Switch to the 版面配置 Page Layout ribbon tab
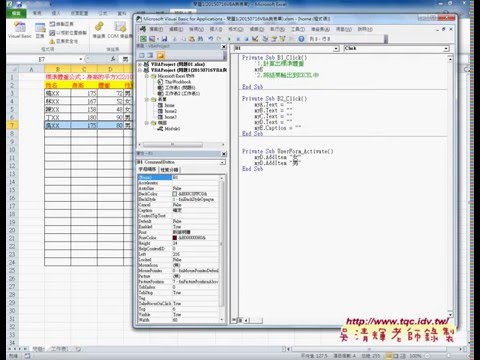The width and height of the screenshot is (480, 360). pyautogui.click(x=79, y=13)
